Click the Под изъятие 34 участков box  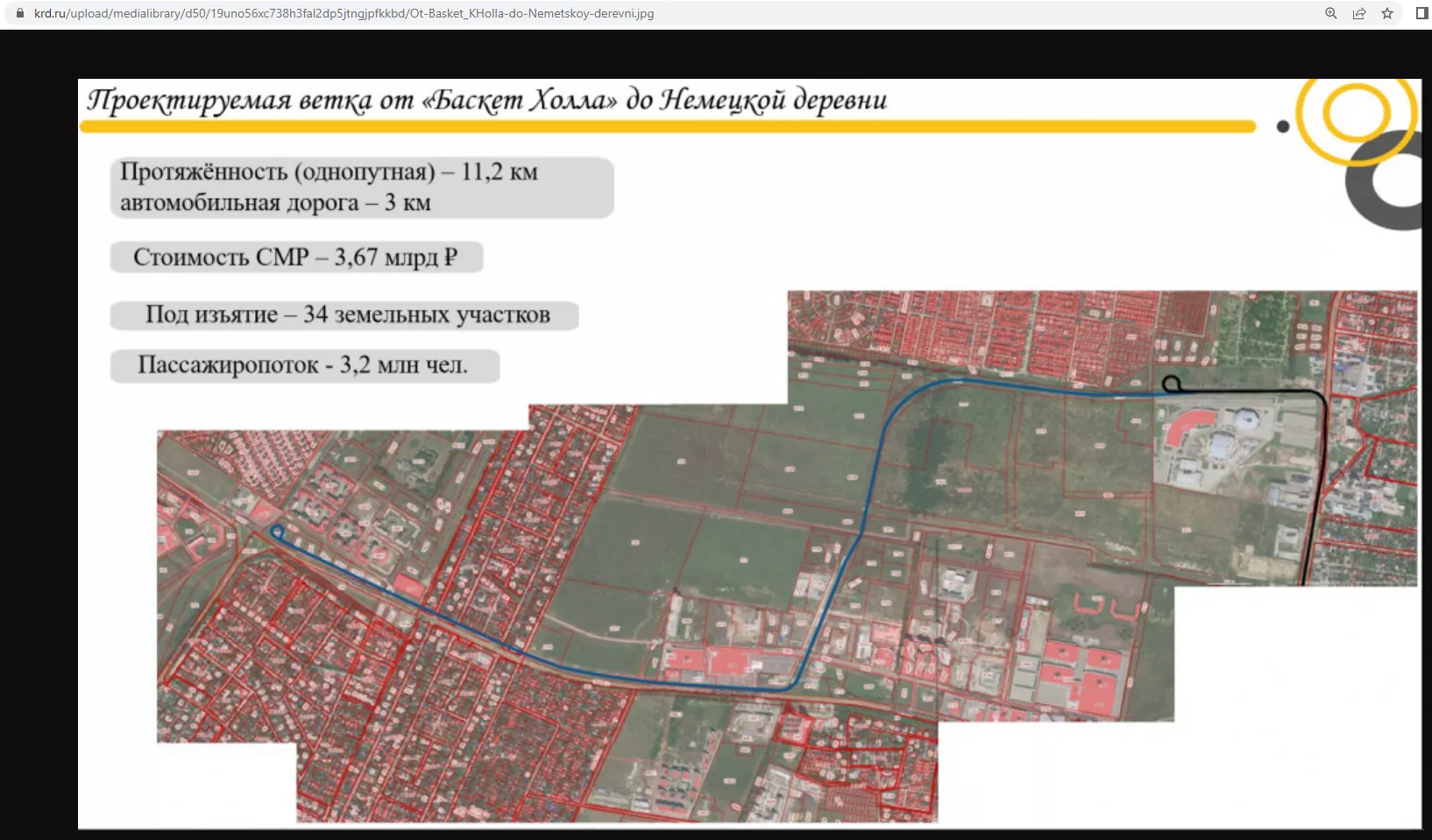[x=344, y=315]
